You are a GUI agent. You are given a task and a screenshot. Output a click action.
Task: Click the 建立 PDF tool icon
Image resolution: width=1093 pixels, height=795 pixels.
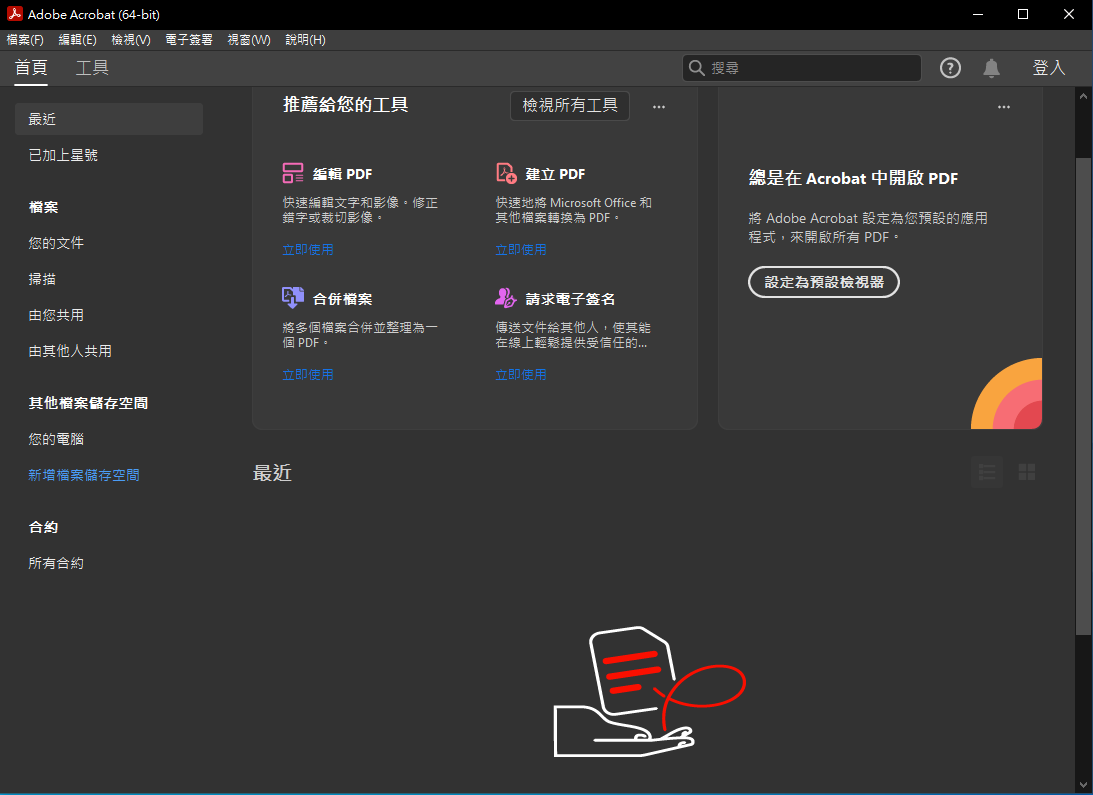pos(506,173)
